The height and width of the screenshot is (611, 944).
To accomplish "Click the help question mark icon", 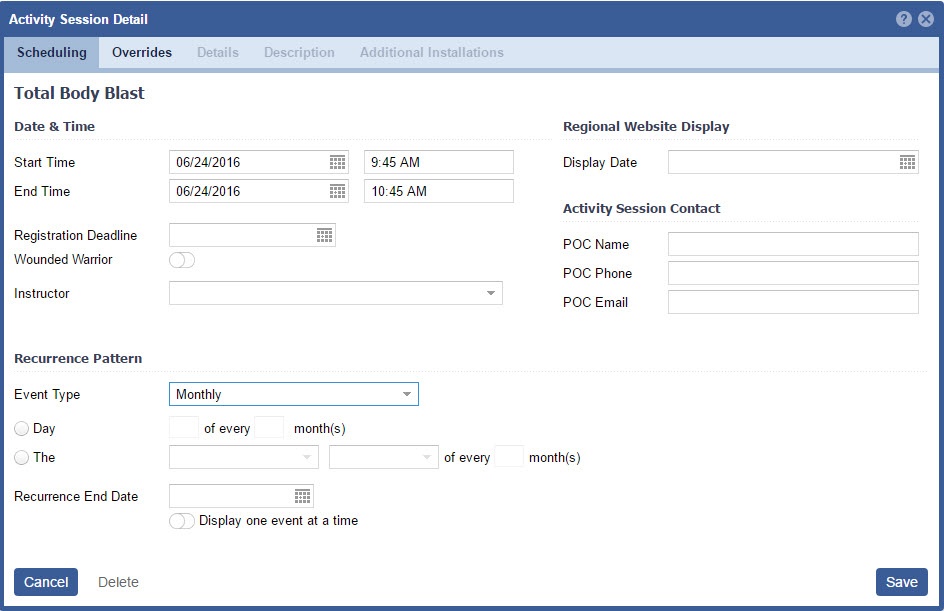I will coord(904,19).
